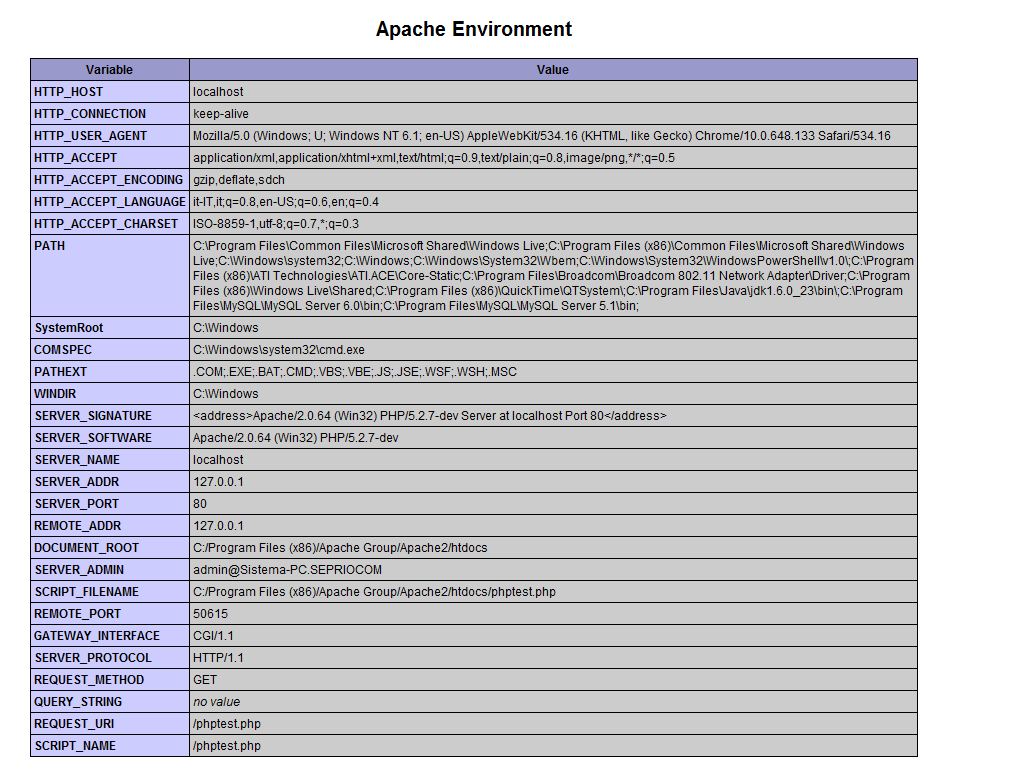This screenshot has height=780, width=1029.
Task: Click the Apache Environment heading
Action: click(474, 29)
